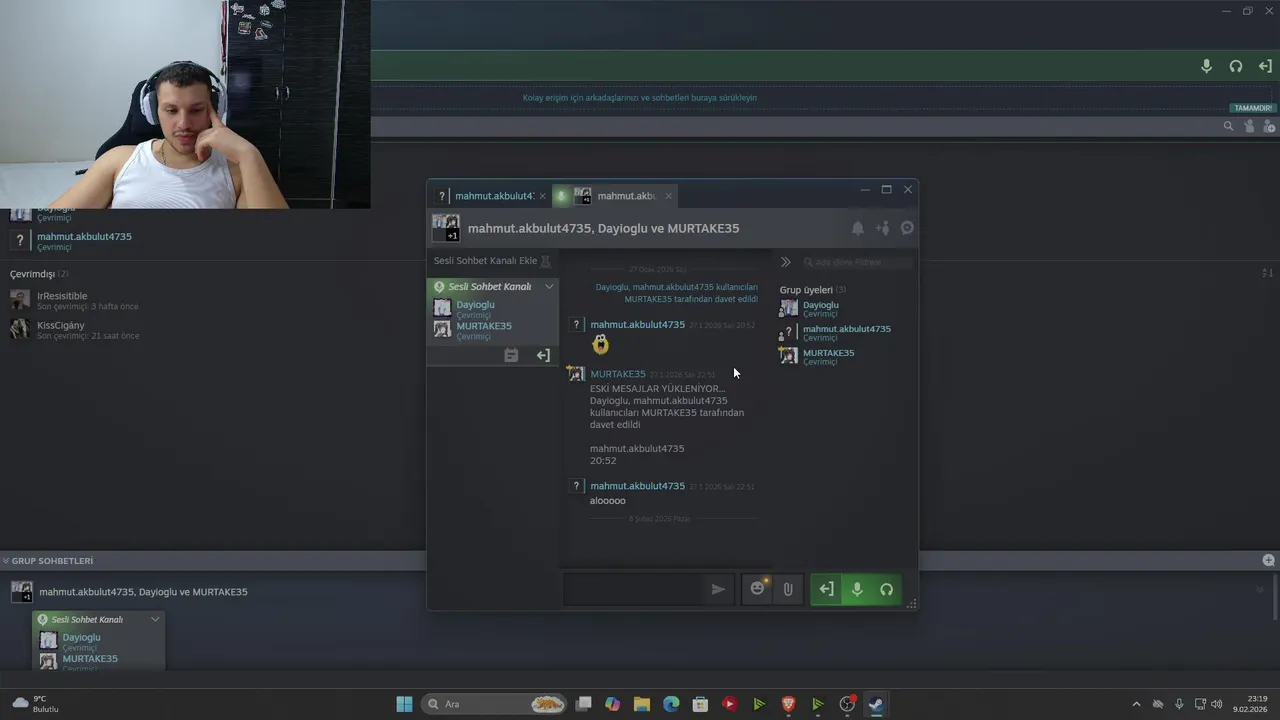Image resolution: width=1280 pixels, height=720 pixels.
Task: Open Brave browser from the taskbar
Action: (788, 704)
